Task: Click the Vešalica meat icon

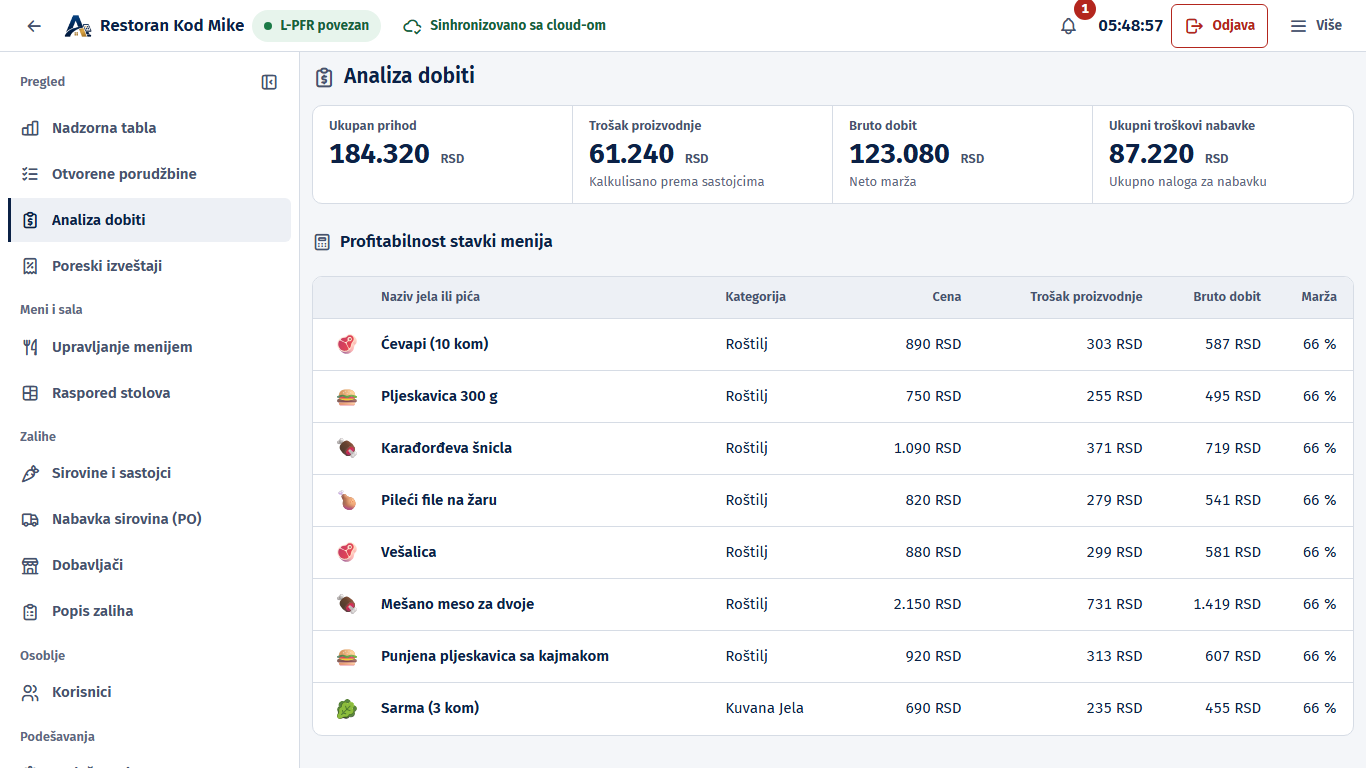Action: coord(346,552)
